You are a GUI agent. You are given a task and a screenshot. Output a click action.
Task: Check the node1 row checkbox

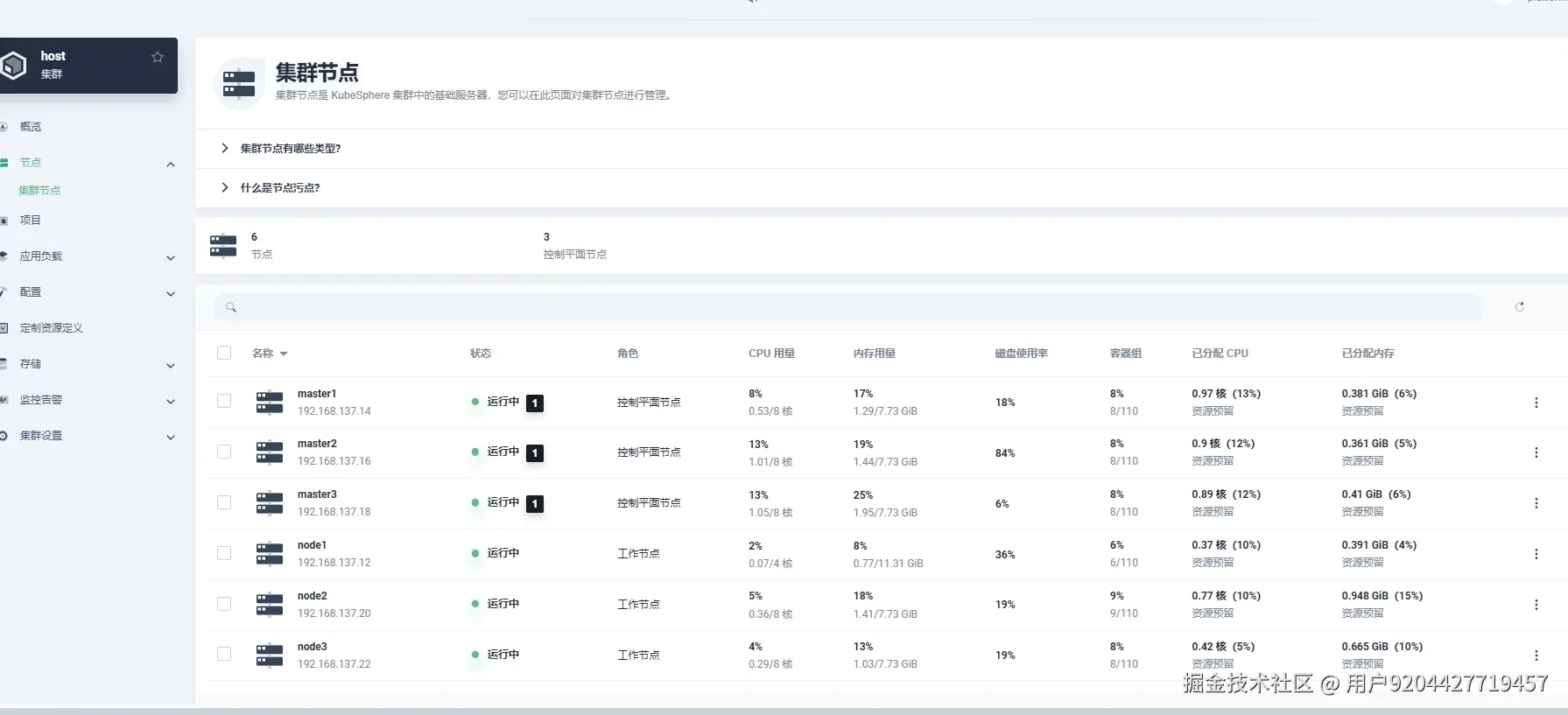224,553
